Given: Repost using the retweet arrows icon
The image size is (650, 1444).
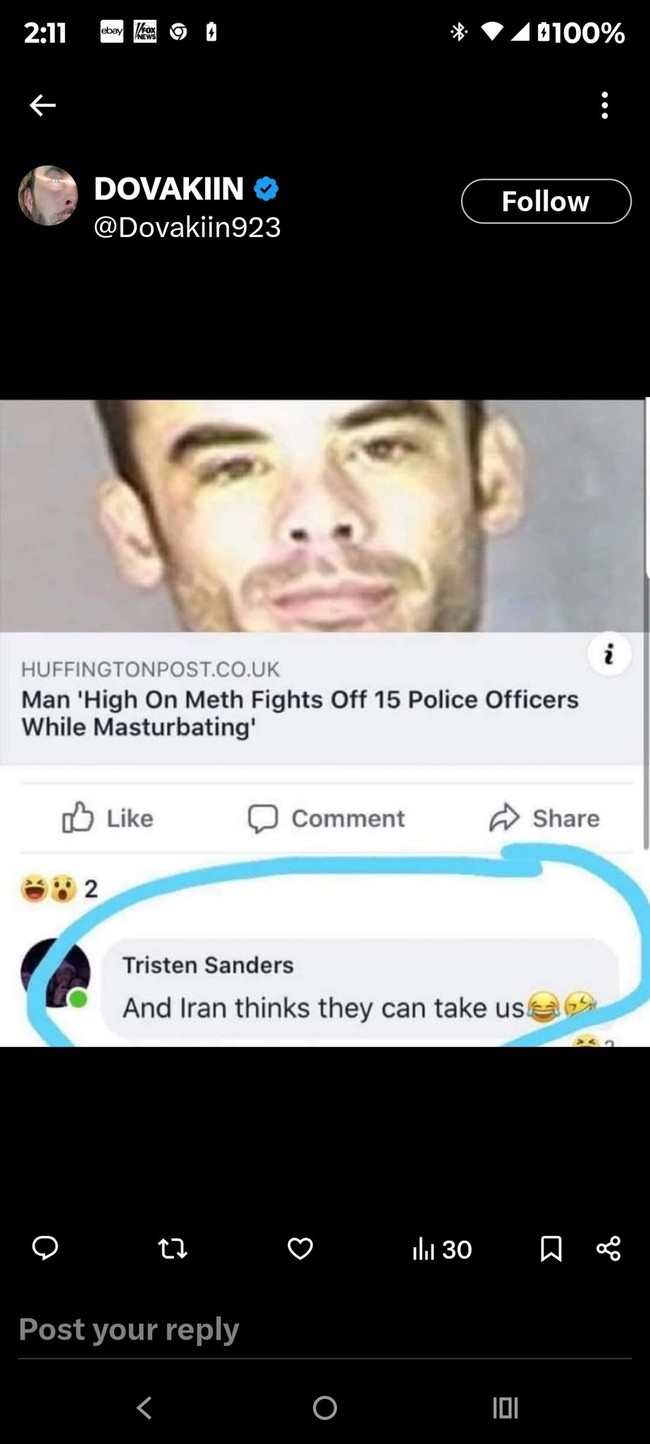Looking at the screenshot, I should (x=173, y=1248).
